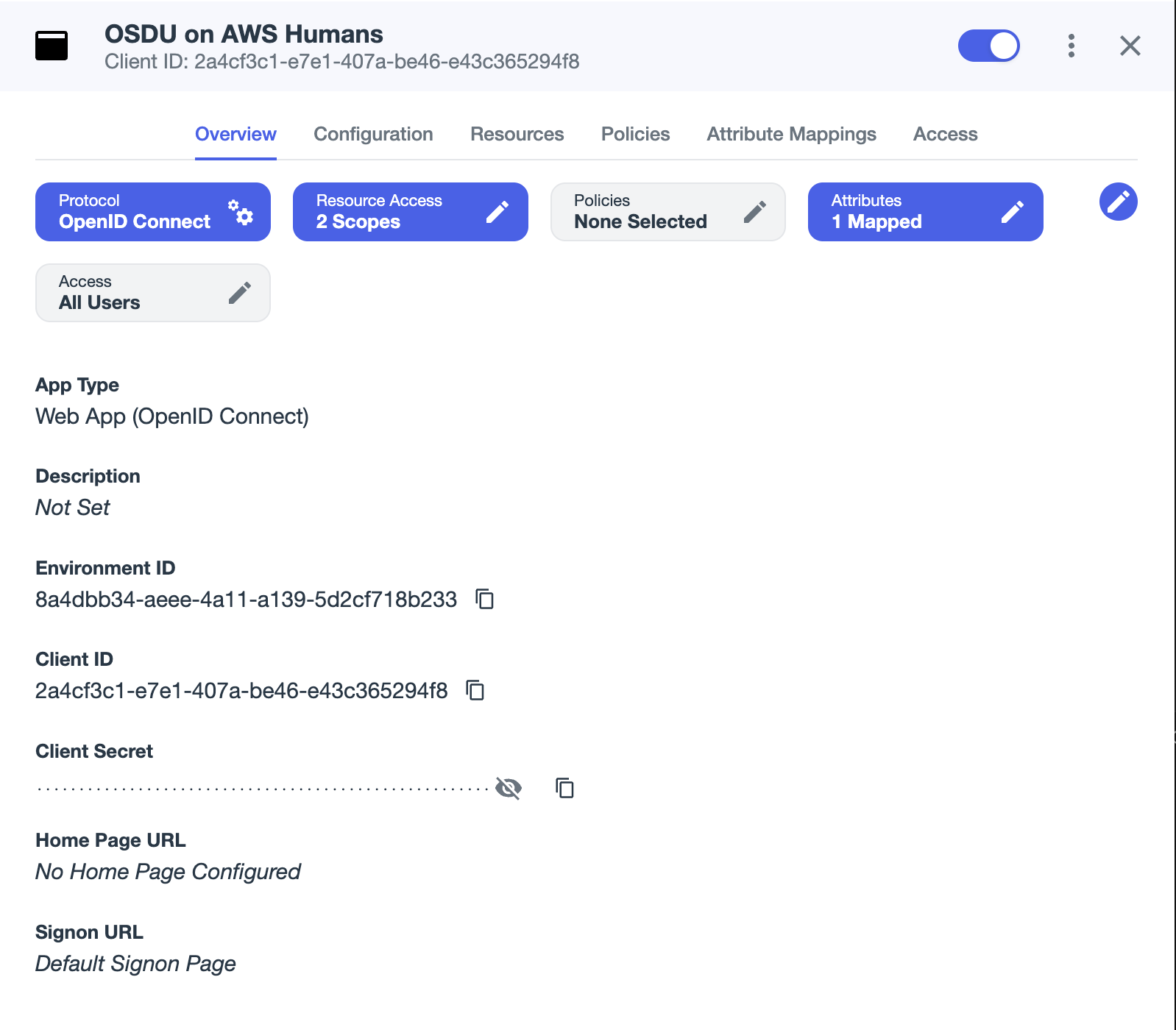Click the Description 'Not Set' text
The height and width of the screenshot is (1030, 1176).
tap(72, 508)
